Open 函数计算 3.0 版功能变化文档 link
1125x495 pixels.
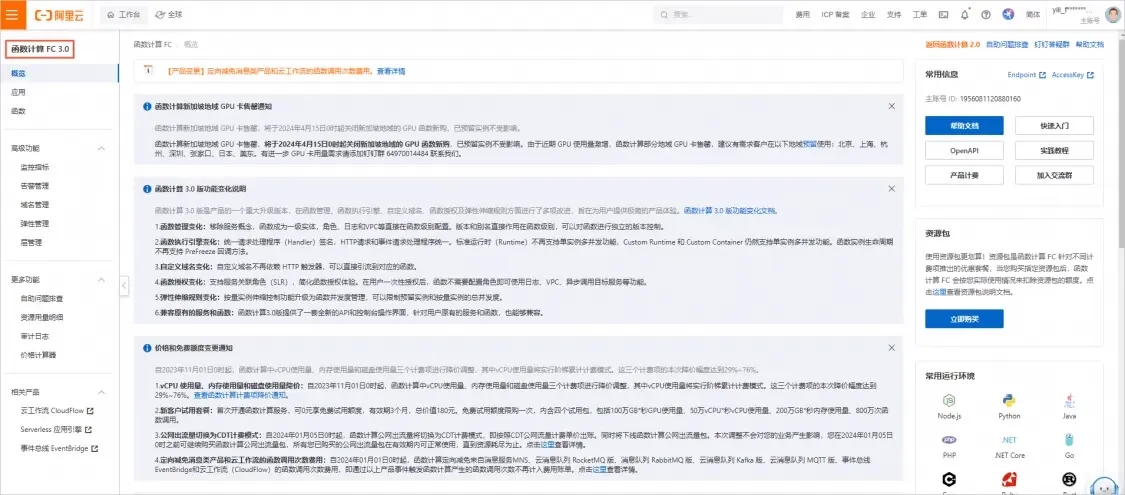pyautogui.click(x=730, y=211)
